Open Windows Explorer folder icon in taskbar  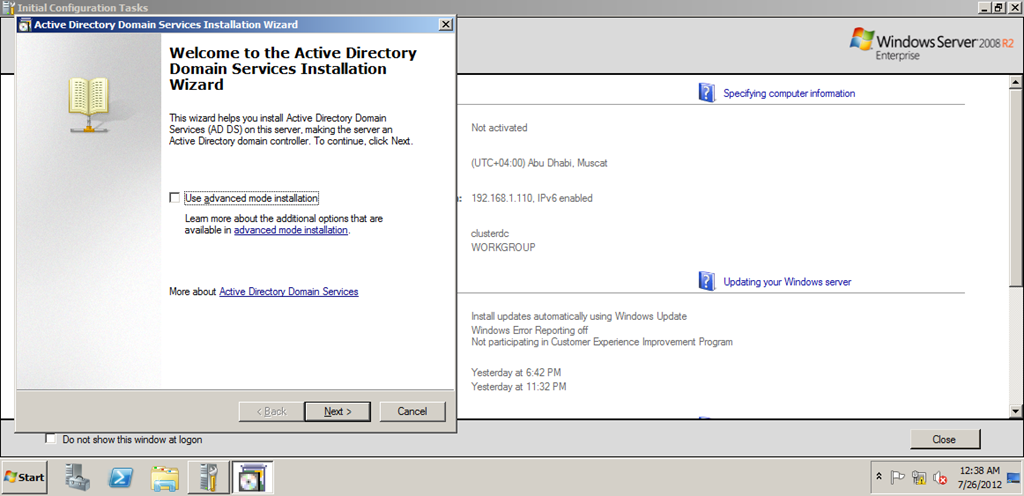click(x=164, y=478)
